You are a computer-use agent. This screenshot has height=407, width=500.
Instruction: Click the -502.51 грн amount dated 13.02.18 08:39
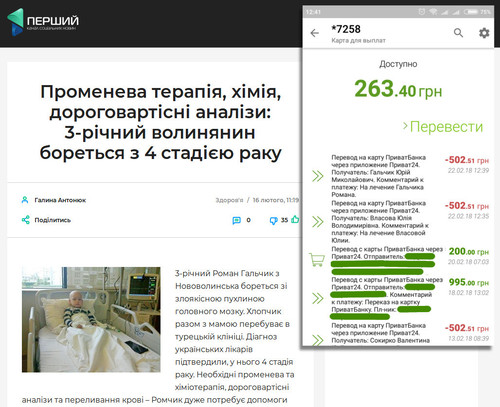click(x=467, y=328)
